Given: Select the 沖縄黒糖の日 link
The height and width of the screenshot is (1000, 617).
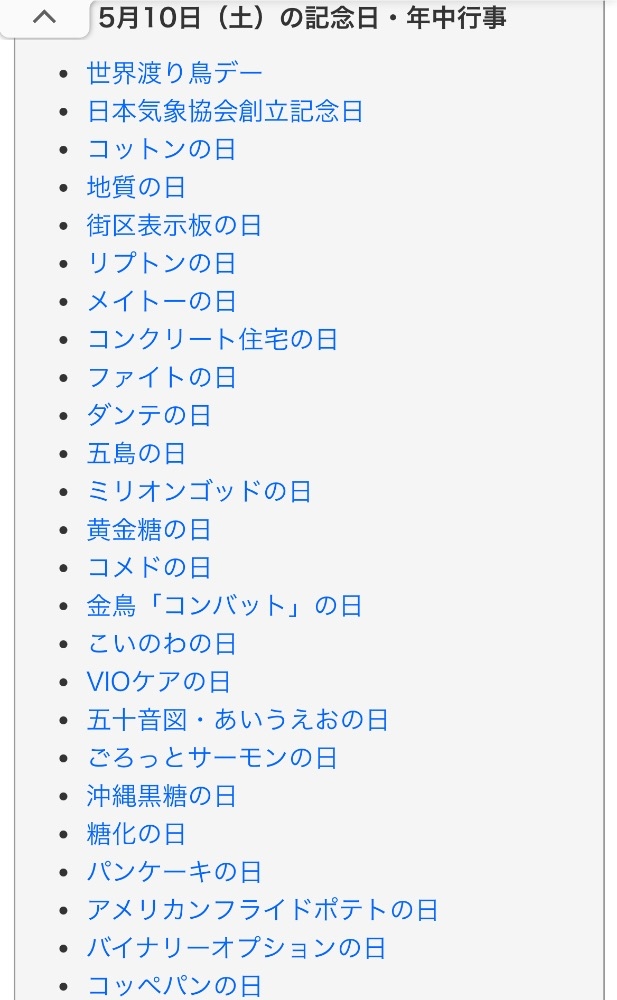Looking at the screenshot, I should pyautogui.click(x=161, y=796).
